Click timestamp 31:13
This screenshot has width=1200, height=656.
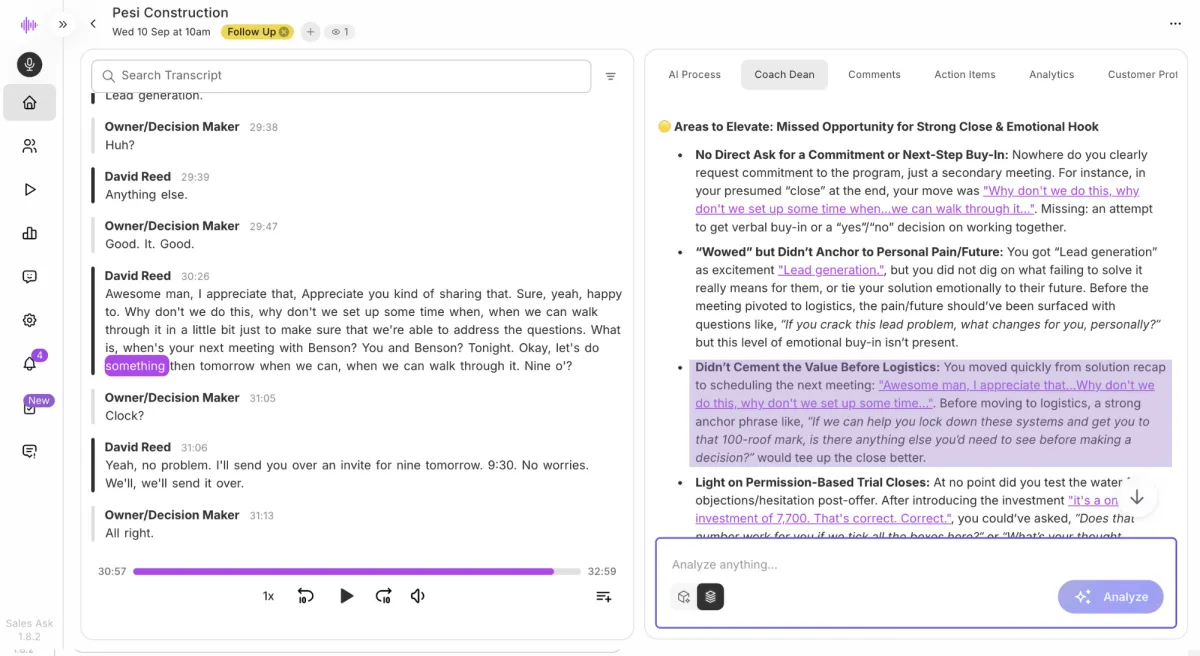[263, 515]
